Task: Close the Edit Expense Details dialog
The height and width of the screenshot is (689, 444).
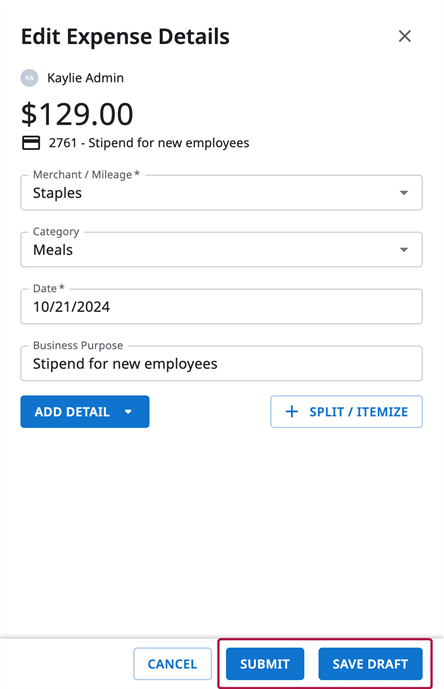Action: [404, 36]
